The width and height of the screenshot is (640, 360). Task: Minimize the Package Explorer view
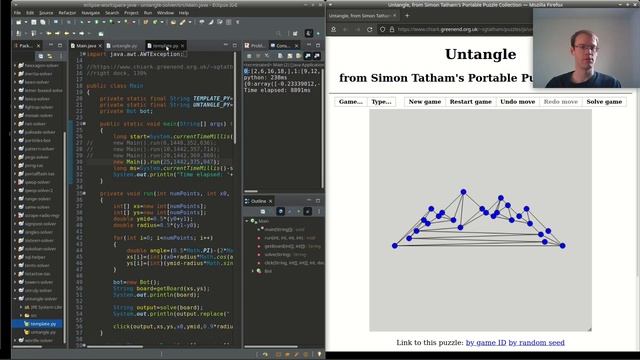coord(51,45)
